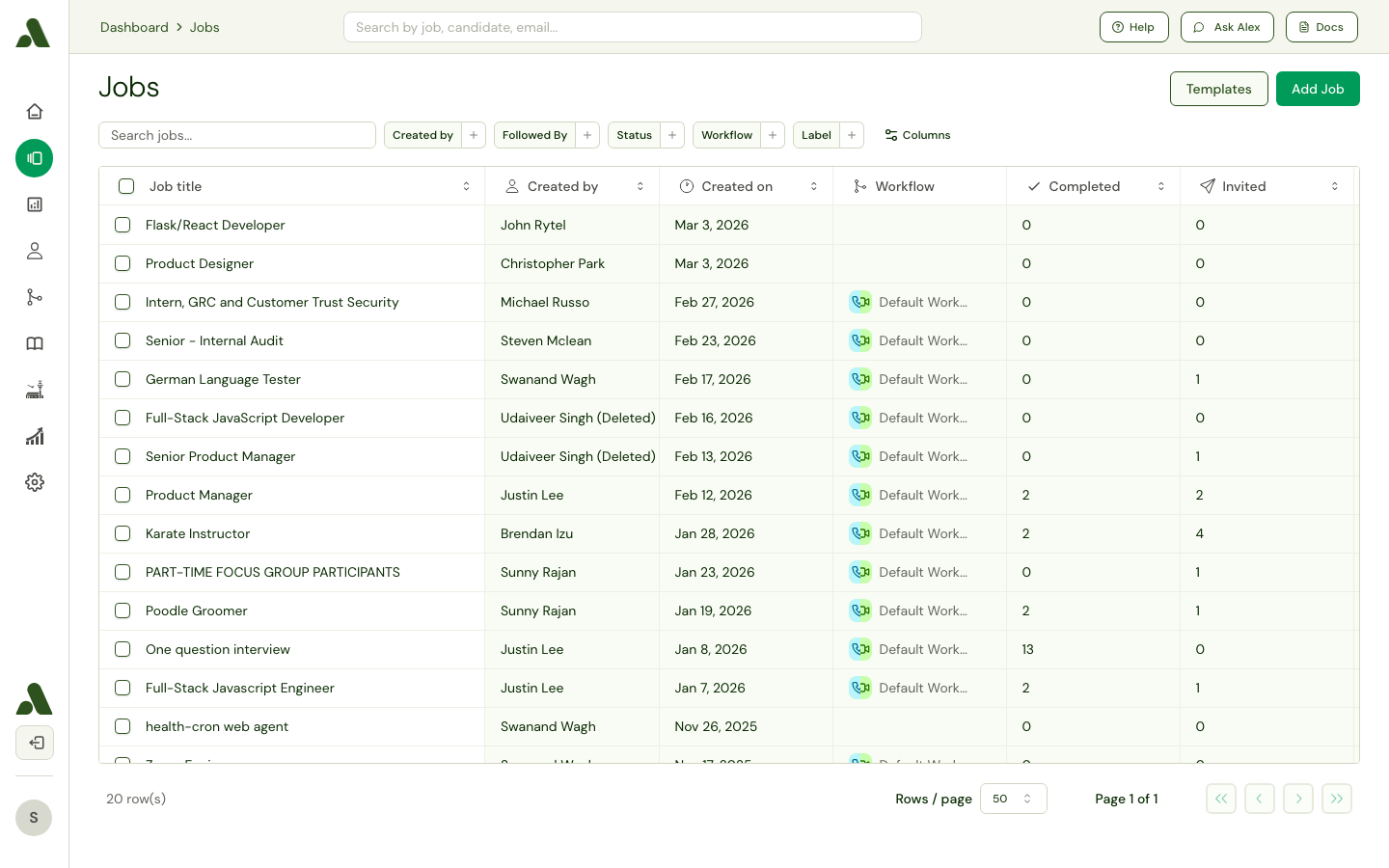Check the Senior Product Manager row
This screenshot has height=868, width=1389.
point(123,456)
